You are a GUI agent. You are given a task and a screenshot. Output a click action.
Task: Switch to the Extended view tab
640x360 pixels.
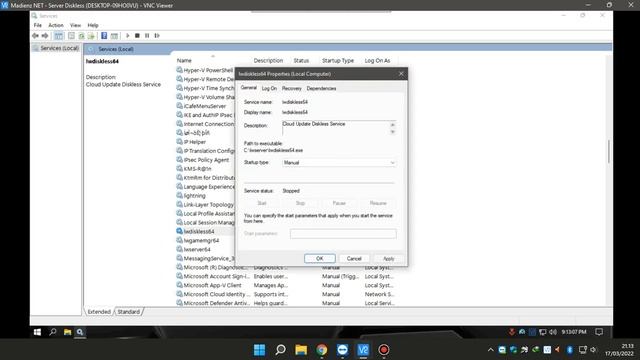(99, 312)
